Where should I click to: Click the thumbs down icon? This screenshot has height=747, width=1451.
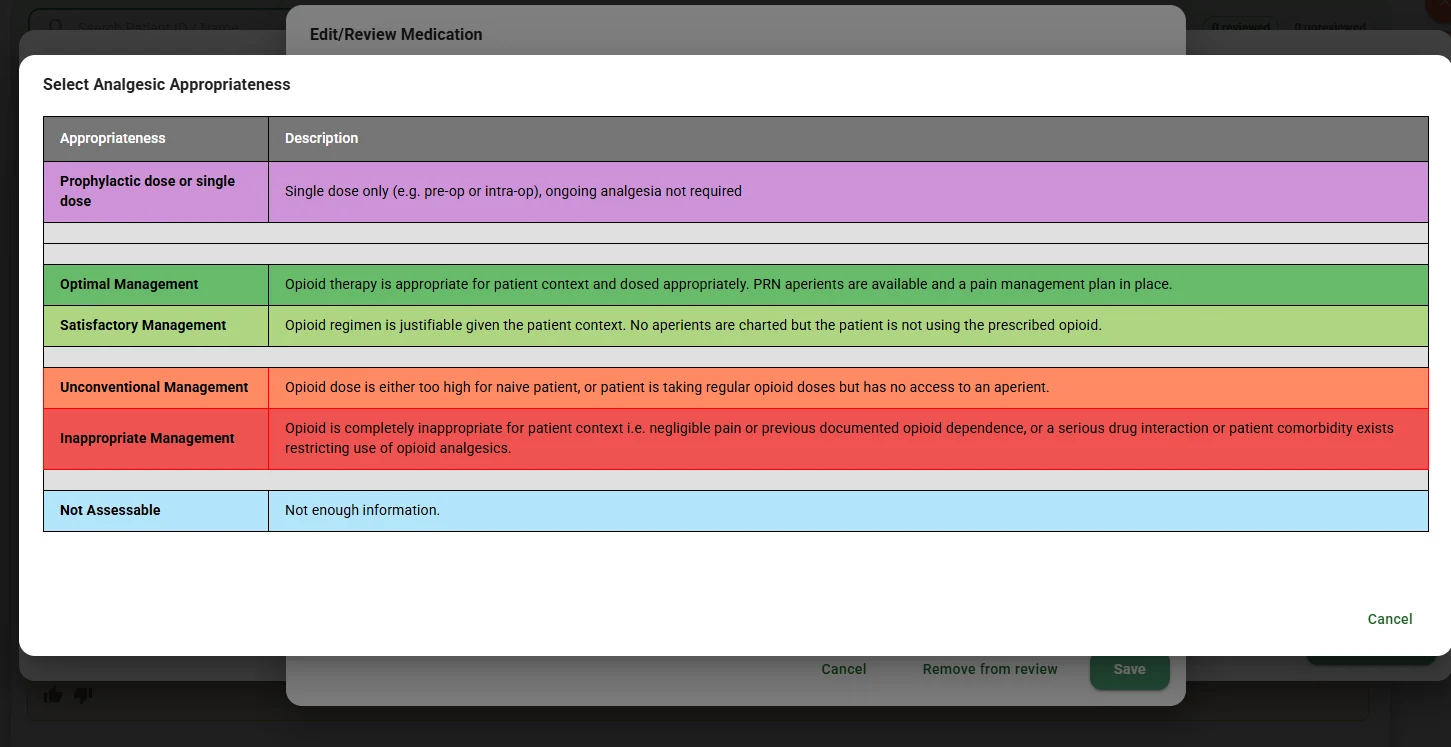click(84, 695)
